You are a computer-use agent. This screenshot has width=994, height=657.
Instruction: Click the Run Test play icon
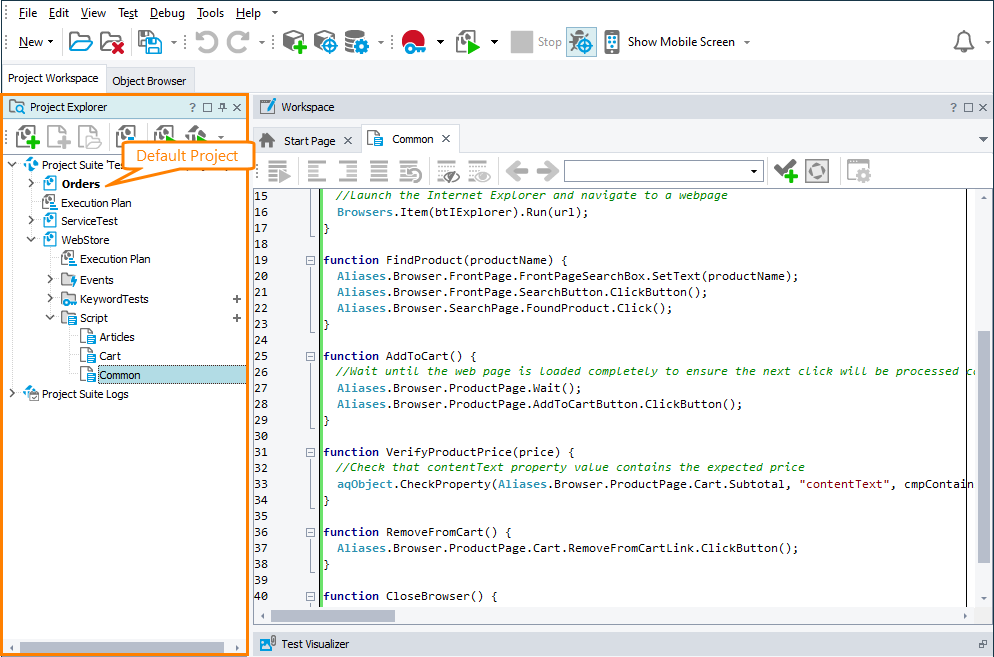click(x=468, y=42)
